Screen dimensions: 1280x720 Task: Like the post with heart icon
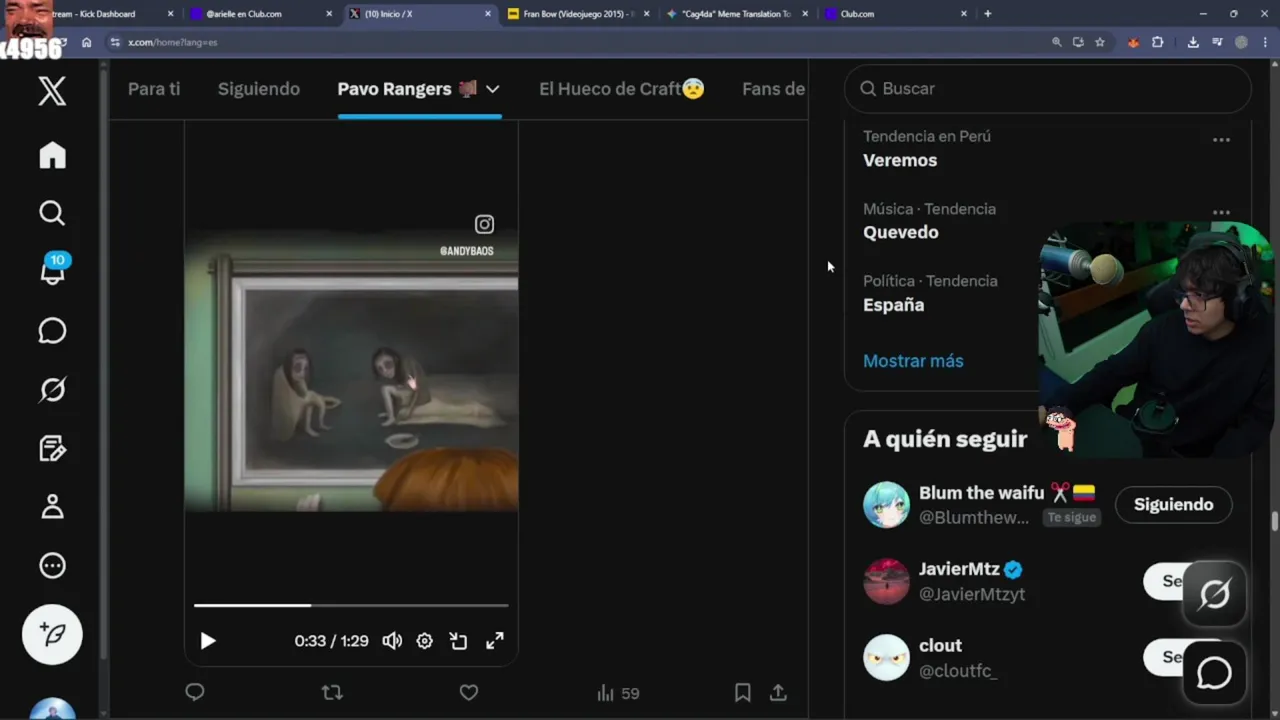pyautogui.click(x=469, y=692)
